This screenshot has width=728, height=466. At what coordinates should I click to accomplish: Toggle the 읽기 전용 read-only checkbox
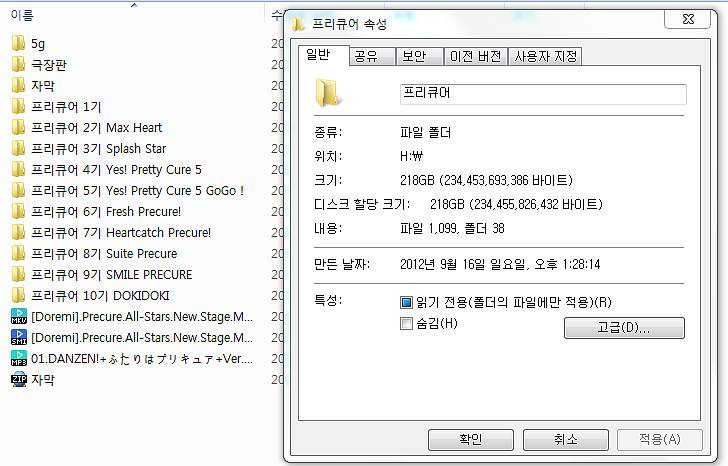click(x=406, y=303)
